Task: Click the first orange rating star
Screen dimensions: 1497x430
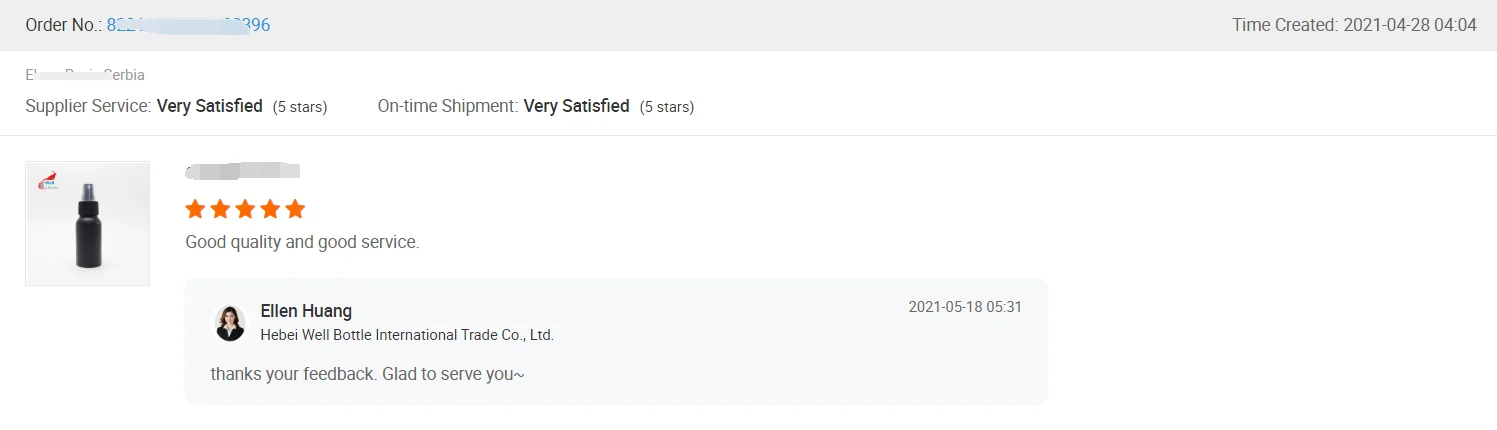Action: tap(196, 209)
